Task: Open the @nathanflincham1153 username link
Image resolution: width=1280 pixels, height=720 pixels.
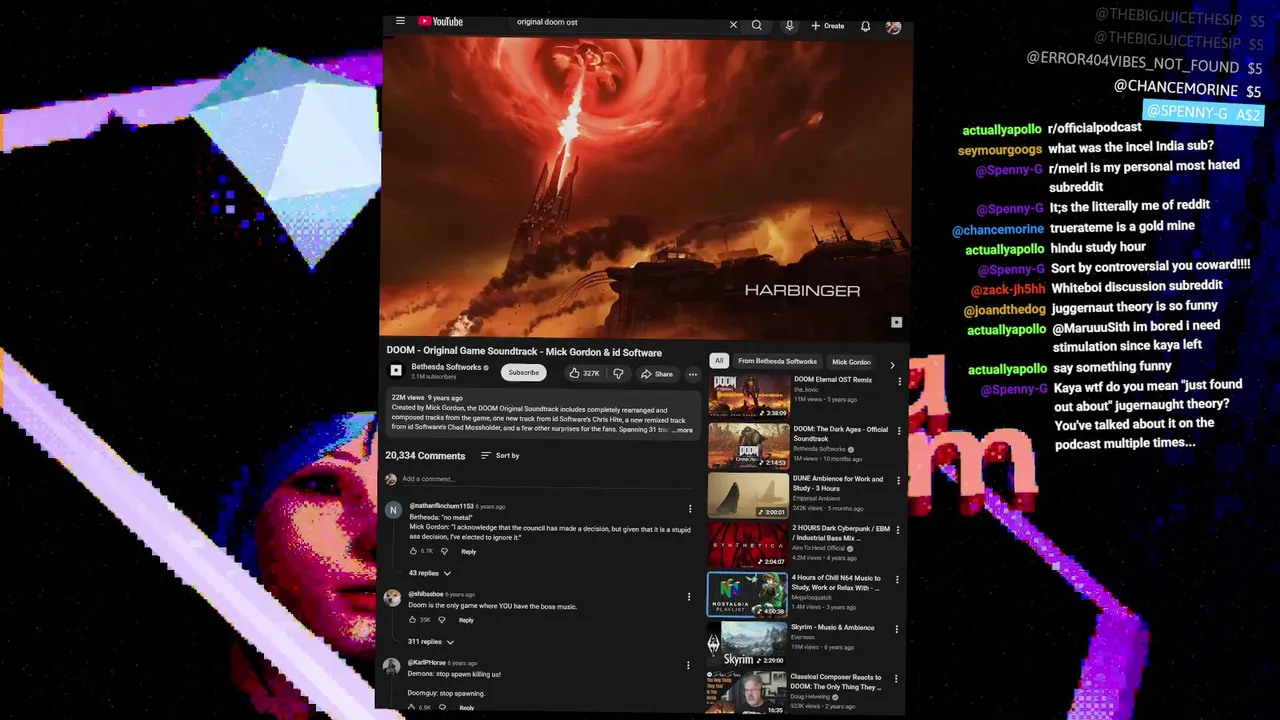Action: point(441,506)
